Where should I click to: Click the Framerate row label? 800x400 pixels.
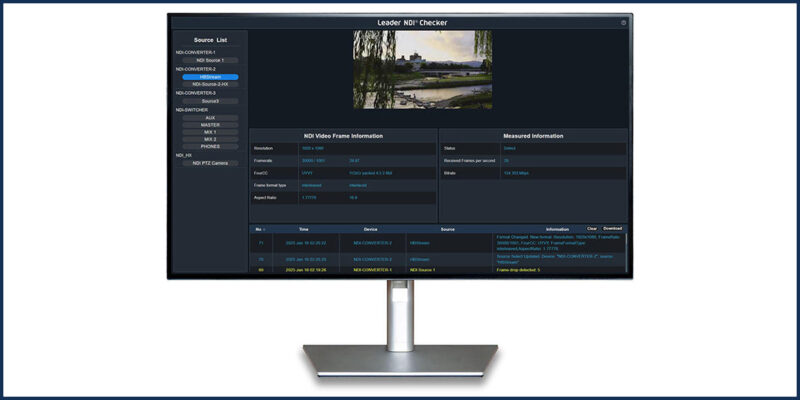point(263,161)
